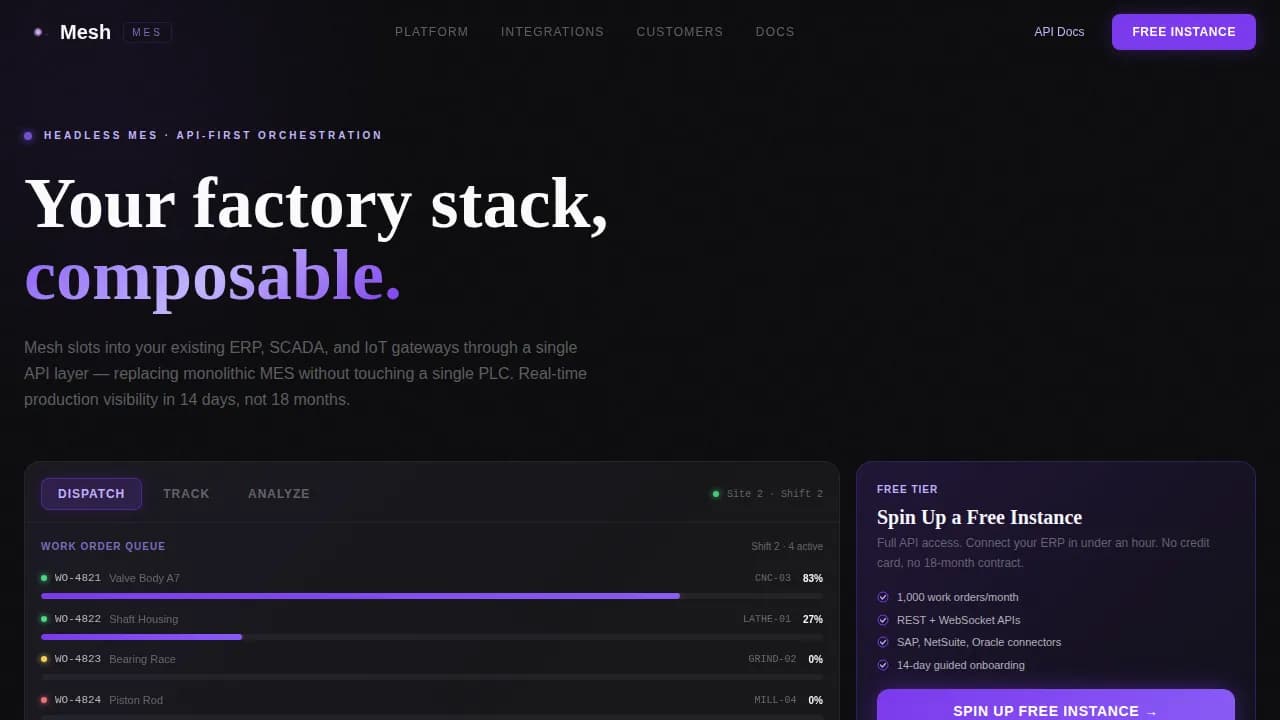This screenshot has height=720, width=1280.
Task: Click the purple dot beside Headless MES
Action: 28,136
